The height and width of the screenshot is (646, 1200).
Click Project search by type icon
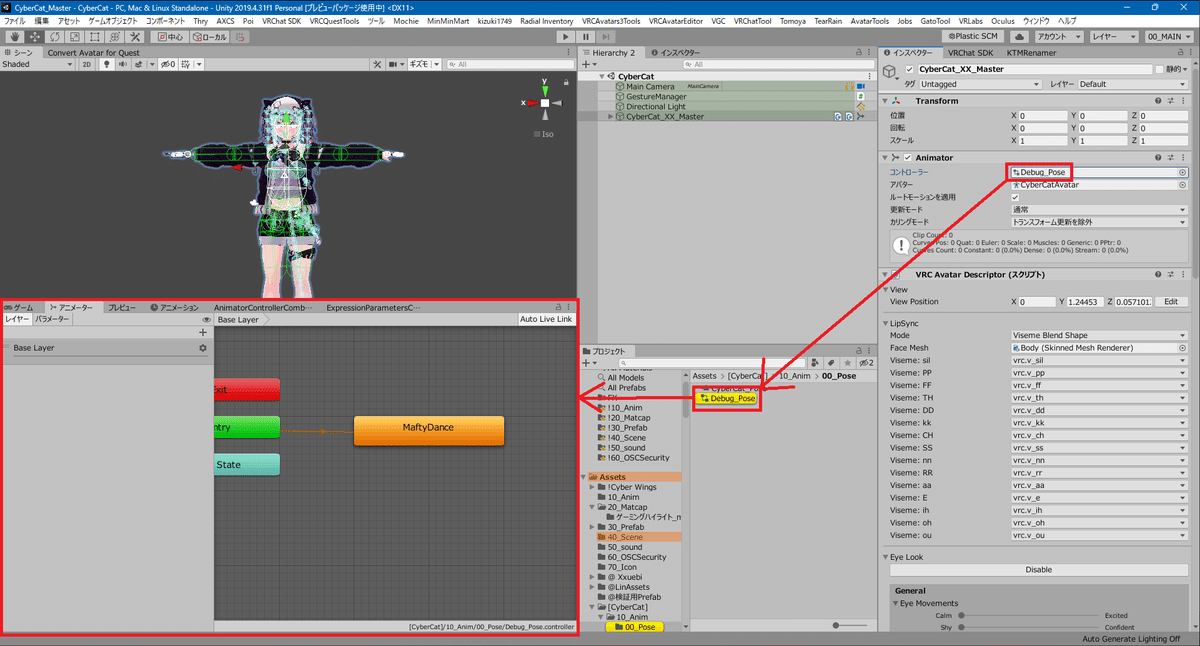(x=817, y=363)
